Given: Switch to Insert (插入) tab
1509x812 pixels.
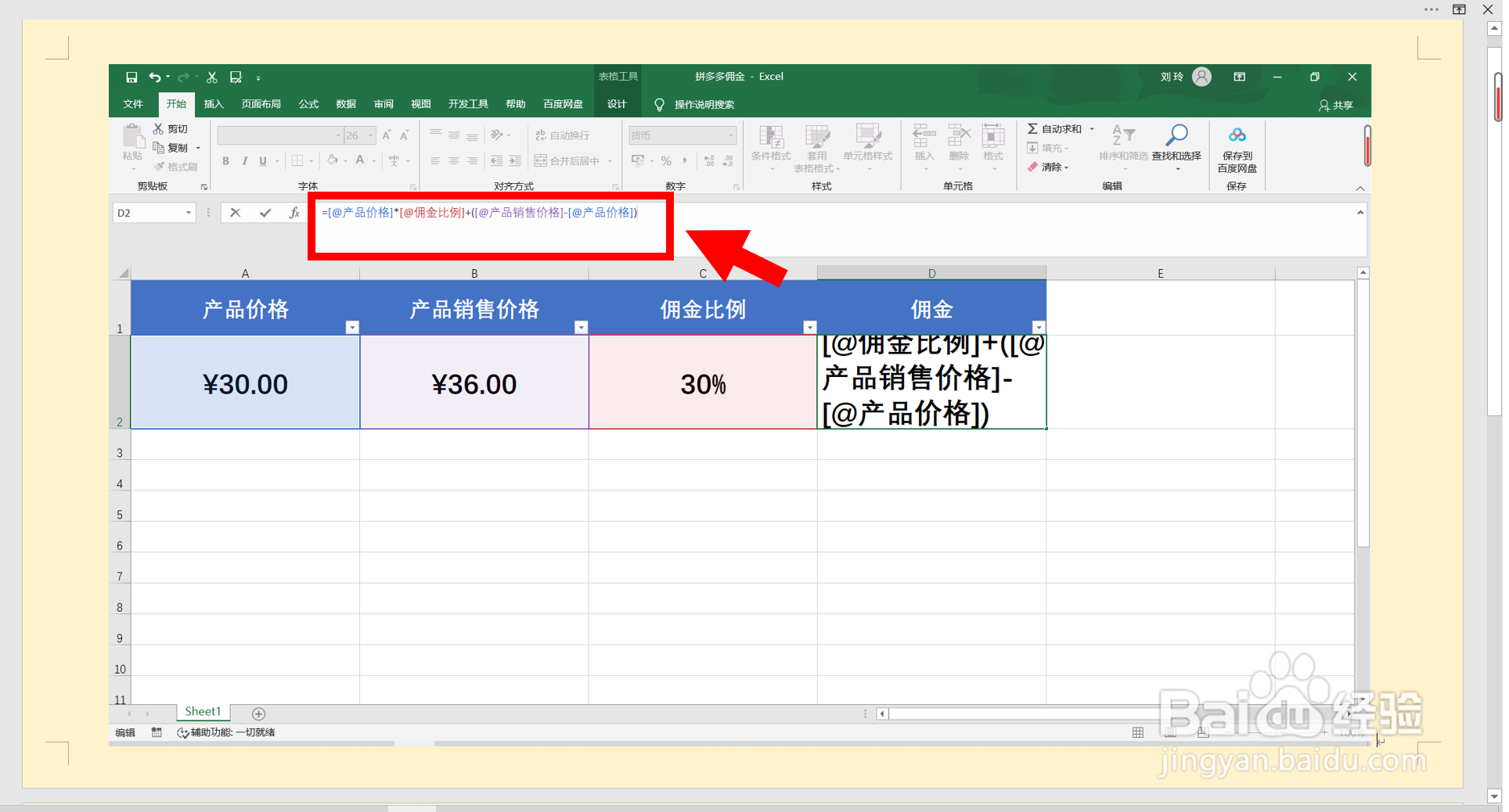Looking at the screenshot, I should click(x=214, y=104).
